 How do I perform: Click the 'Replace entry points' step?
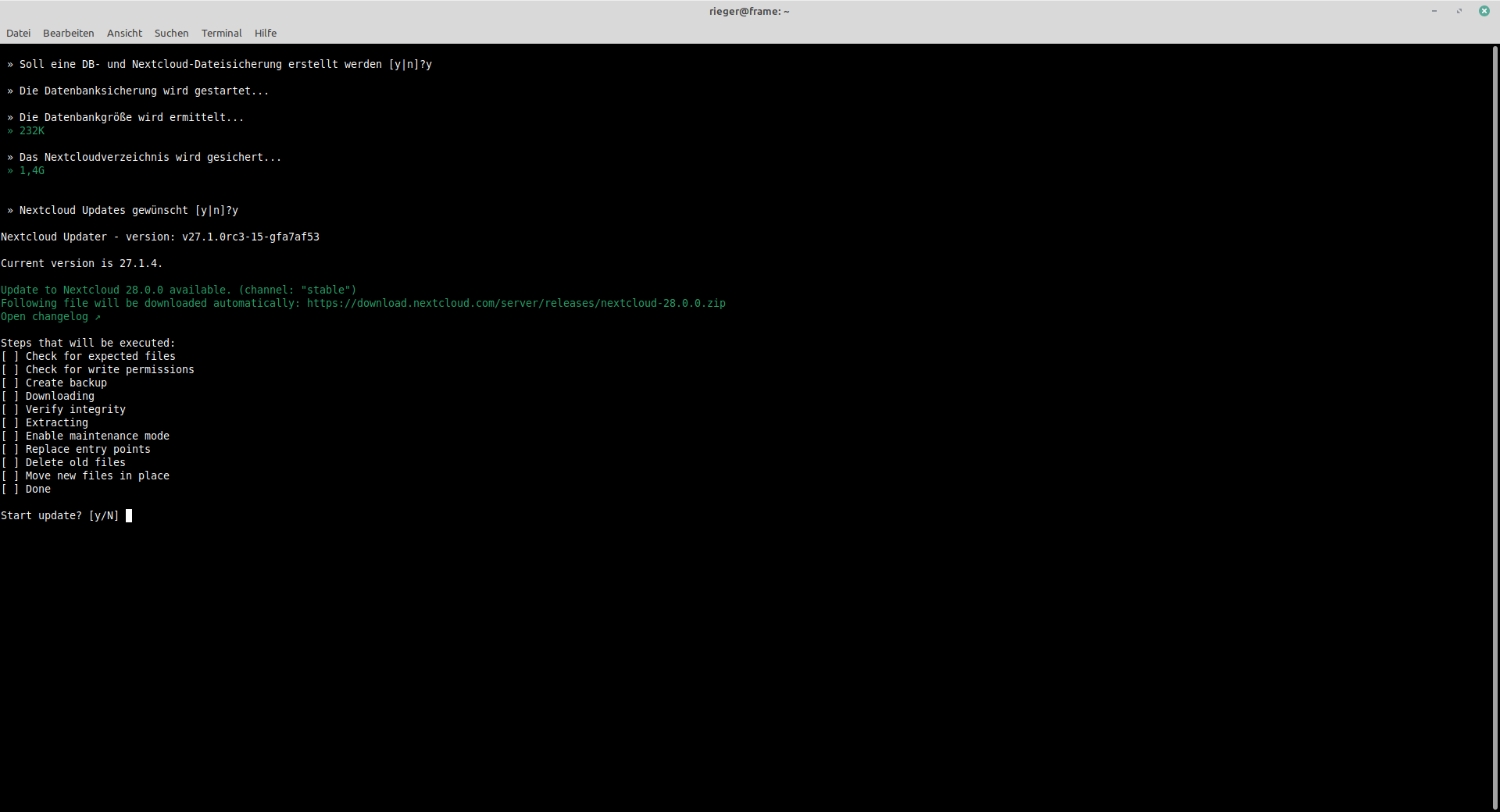coord(76,449)
